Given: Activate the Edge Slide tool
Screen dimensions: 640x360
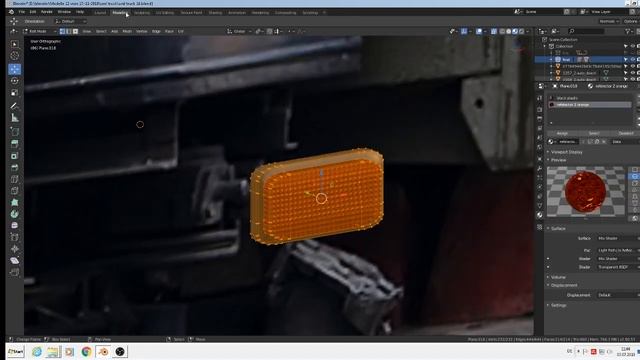Looking at the screenshot, I should (15, 237).
